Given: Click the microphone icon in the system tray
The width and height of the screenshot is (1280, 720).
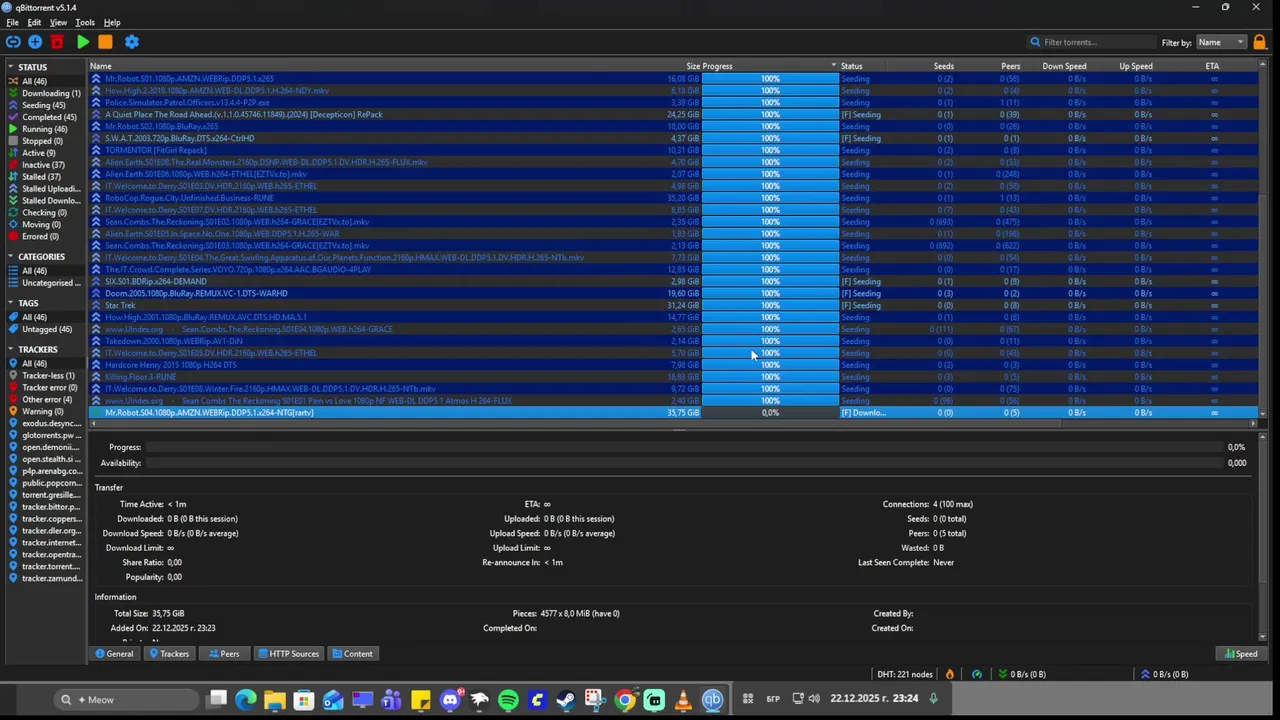Looking at the screenshot, I should pyautogui.click(x=933, y=698).
